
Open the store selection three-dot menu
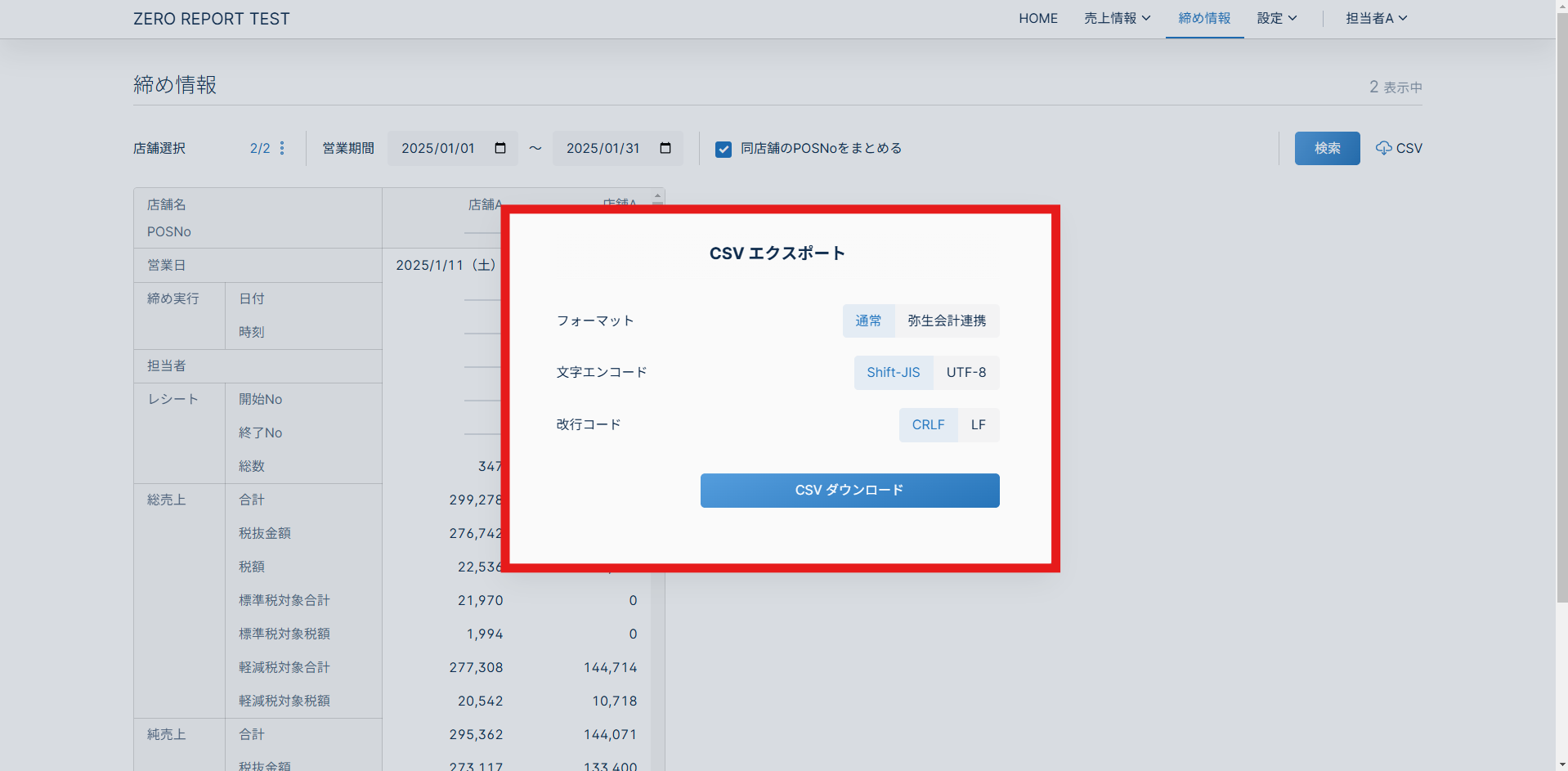coord(282,148)
